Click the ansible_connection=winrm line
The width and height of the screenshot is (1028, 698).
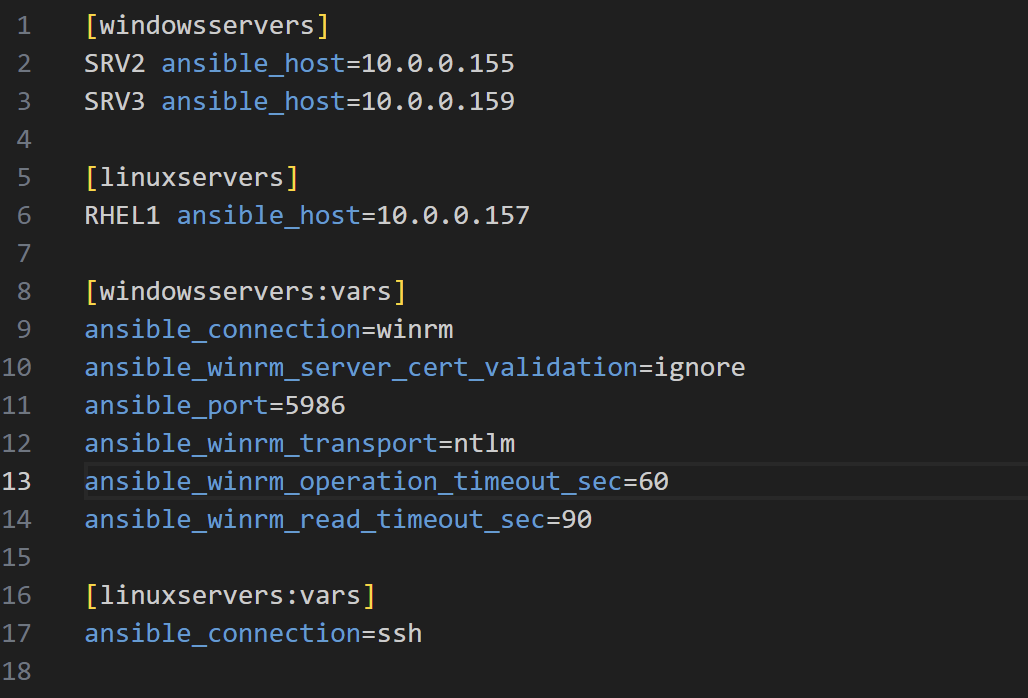point(269,330)
